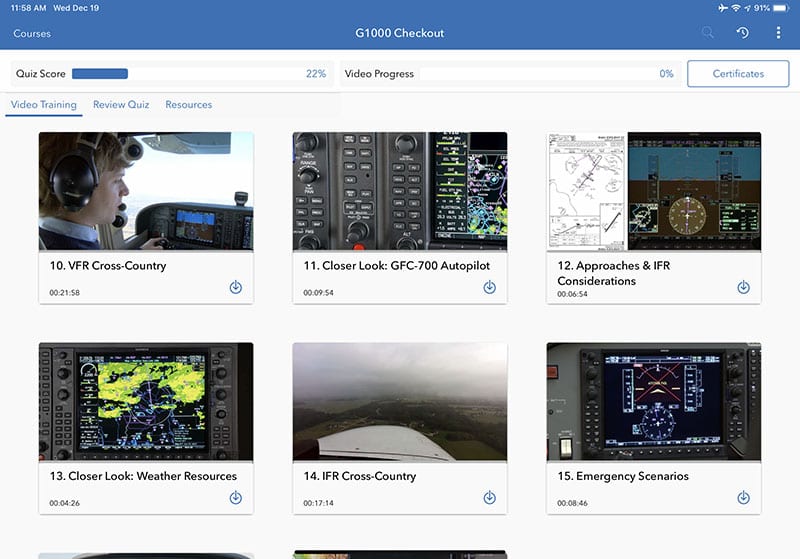Tap the airplane mode status icon
Image resolution: width=800 pixels, height=559 pixels.
point(723,8)
